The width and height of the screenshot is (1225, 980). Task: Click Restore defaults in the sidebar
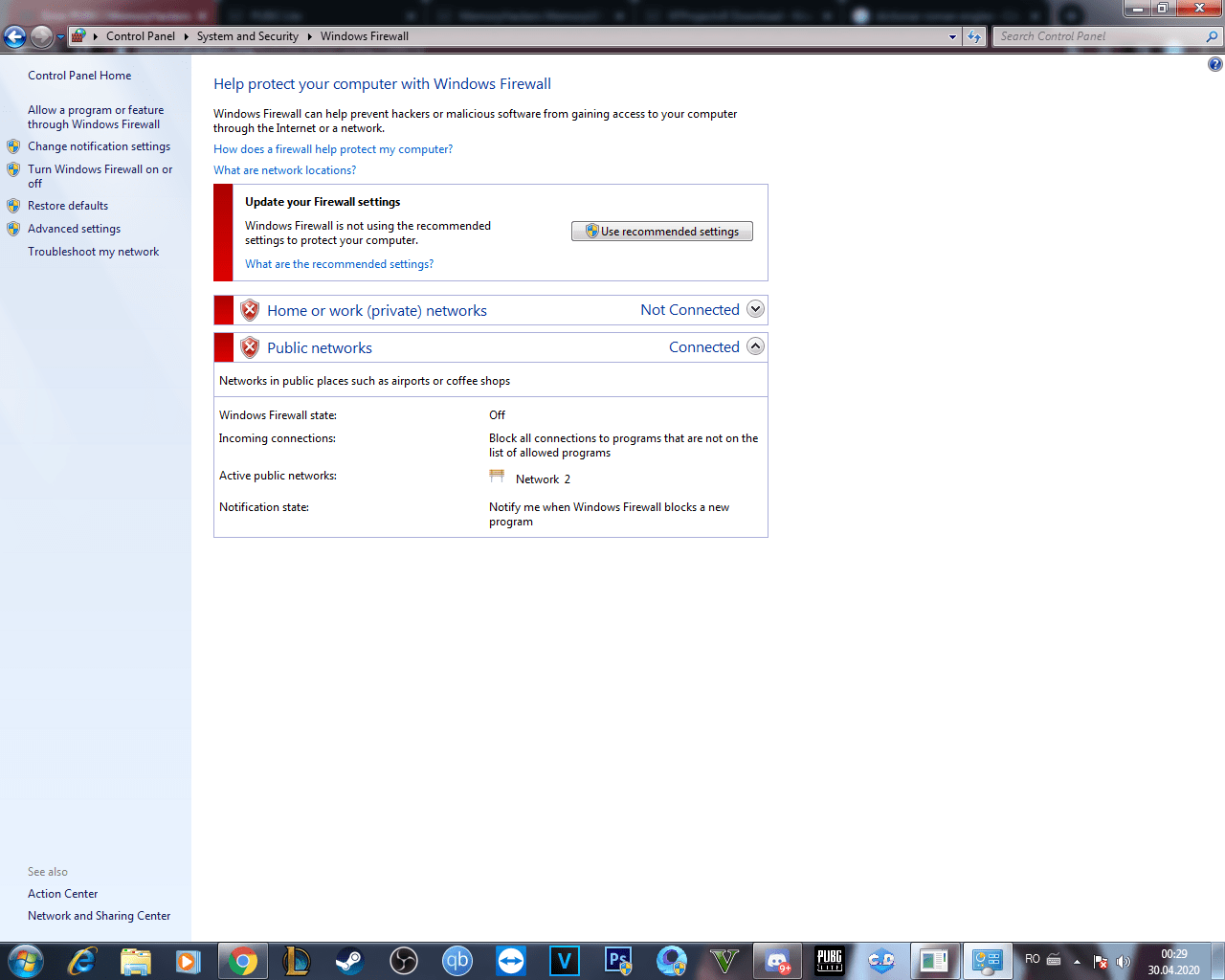(x=68, y=206)
